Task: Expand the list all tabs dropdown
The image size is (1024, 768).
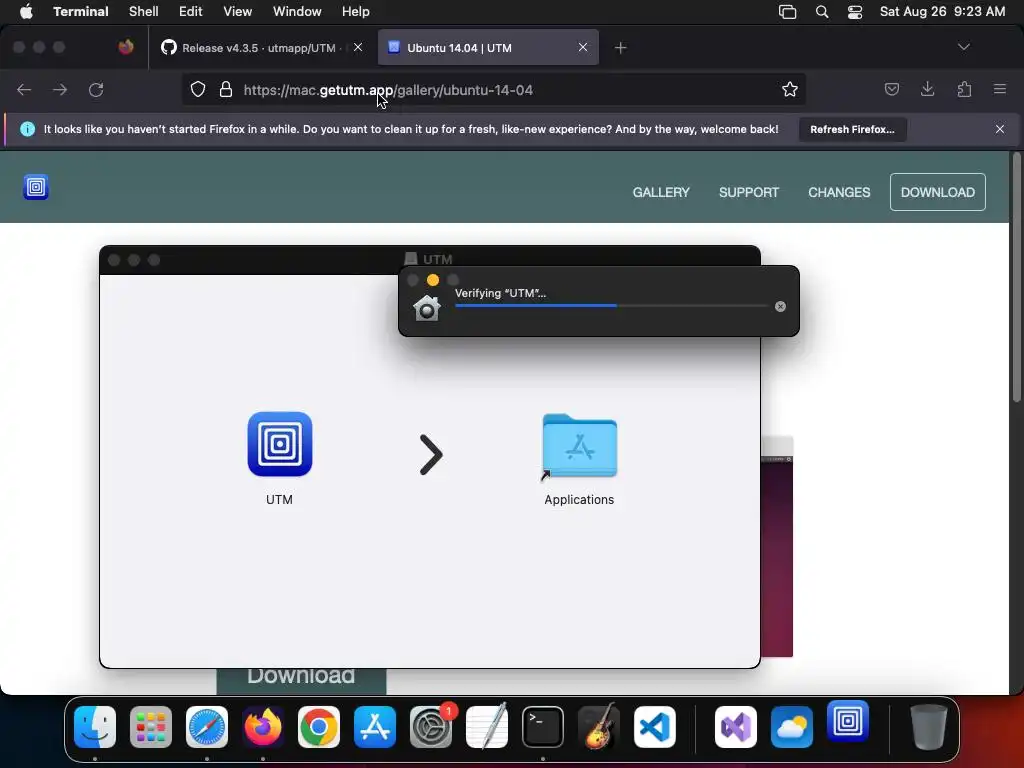Action: (x=963, y=47)
